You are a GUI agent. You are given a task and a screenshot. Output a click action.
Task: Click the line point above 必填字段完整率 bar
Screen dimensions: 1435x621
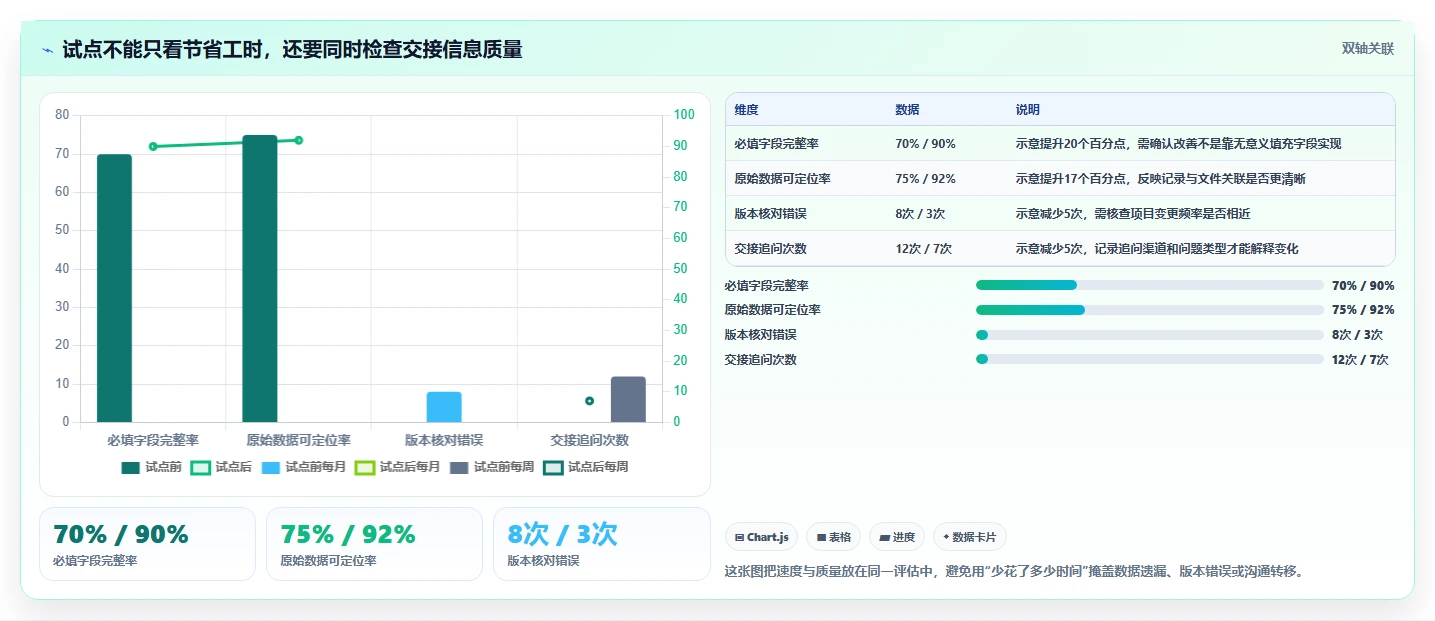coord(153,146)
